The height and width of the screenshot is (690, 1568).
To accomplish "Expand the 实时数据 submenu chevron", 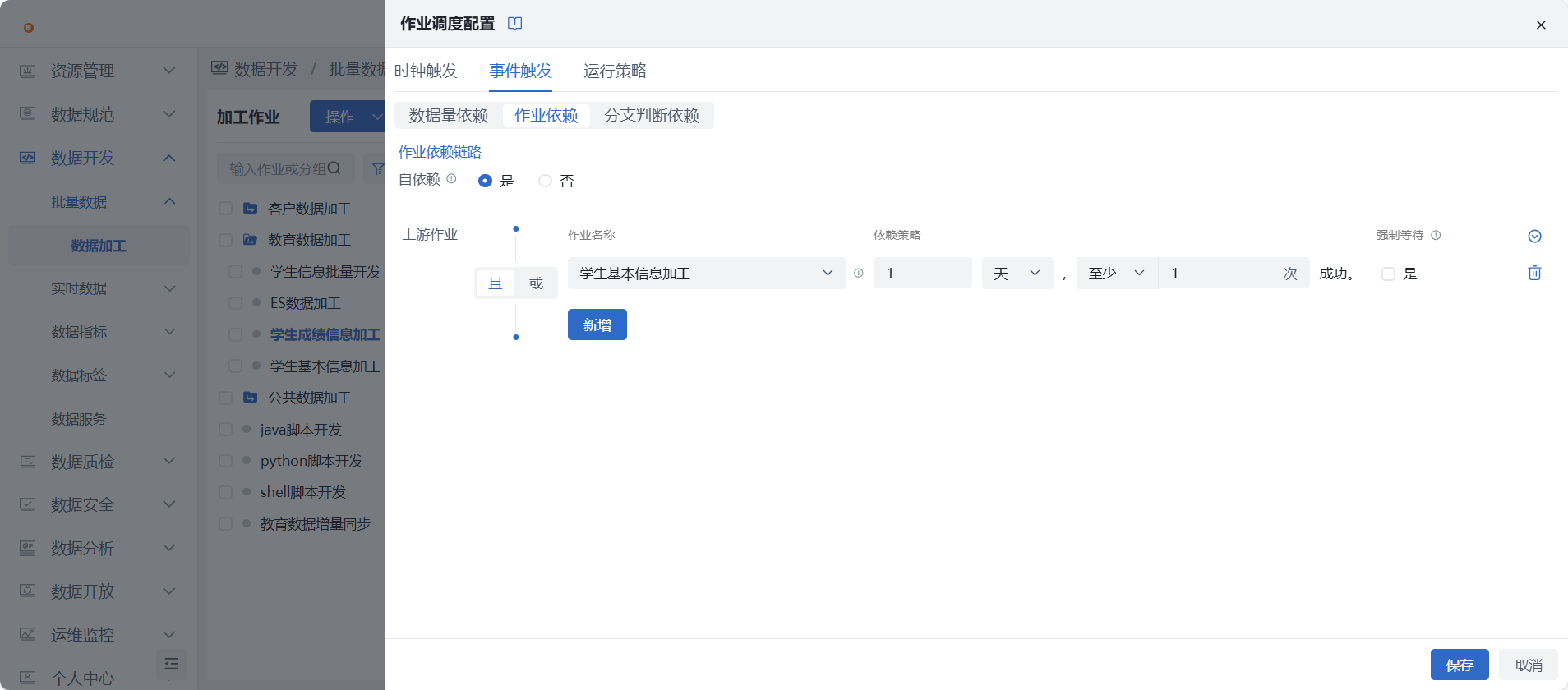I will [x=169, y=288].
